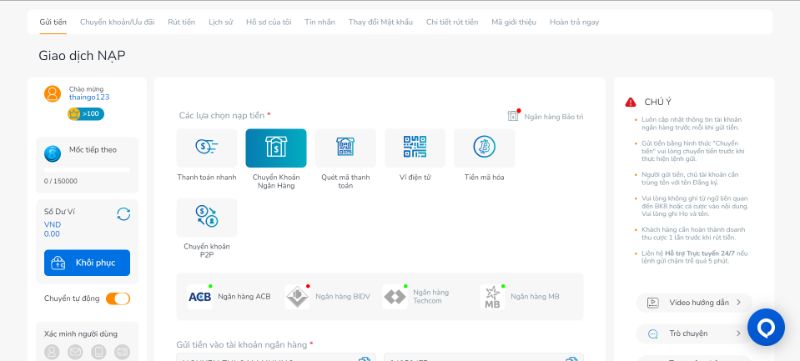
Task: Select the Tiền mã hóa bitcoin icon
Action: [x=484, y=148]
